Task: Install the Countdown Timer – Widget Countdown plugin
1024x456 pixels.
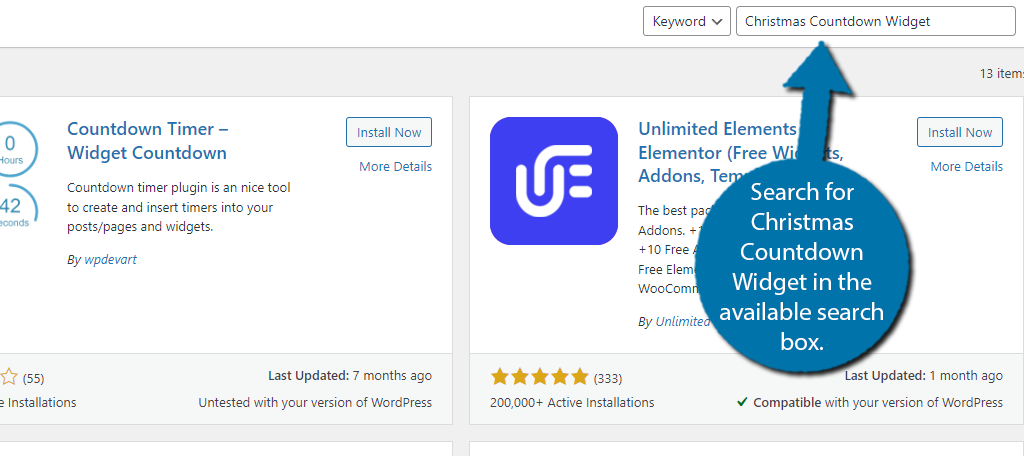Action: (x=389, y=133)
